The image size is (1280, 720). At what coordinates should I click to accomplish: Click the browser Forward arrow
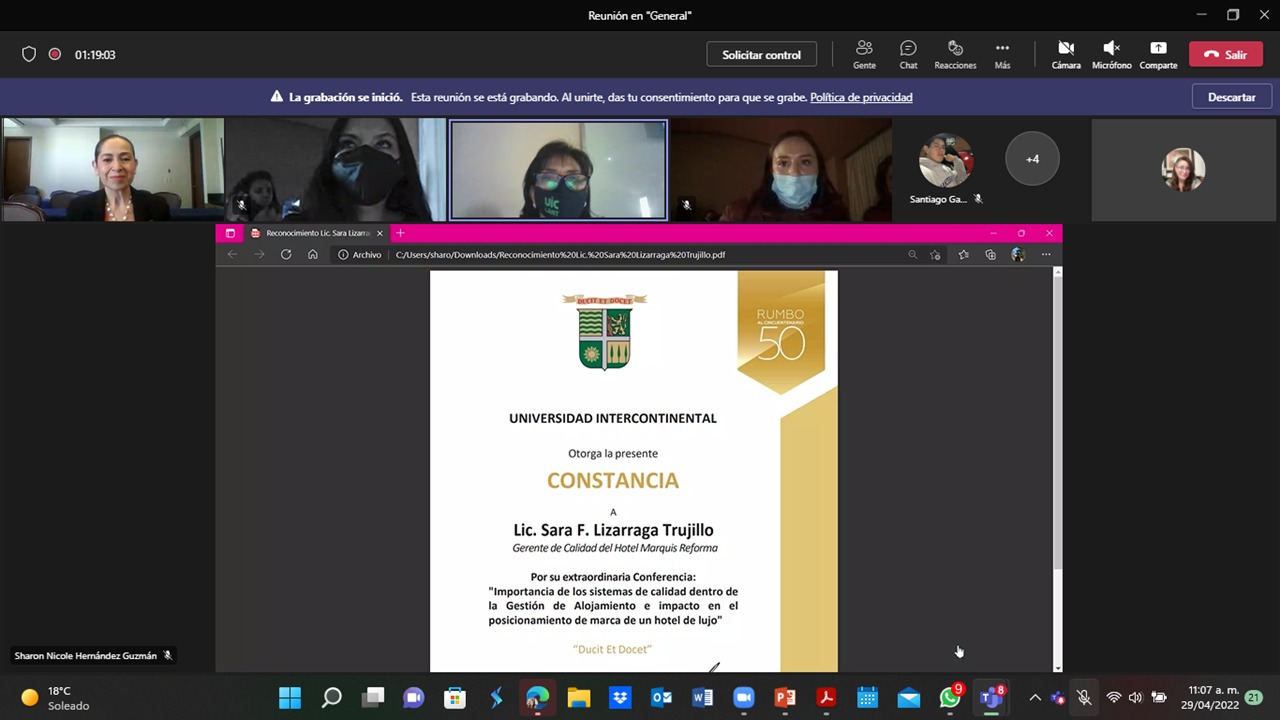pyautogui.click(x=259, y=255)
